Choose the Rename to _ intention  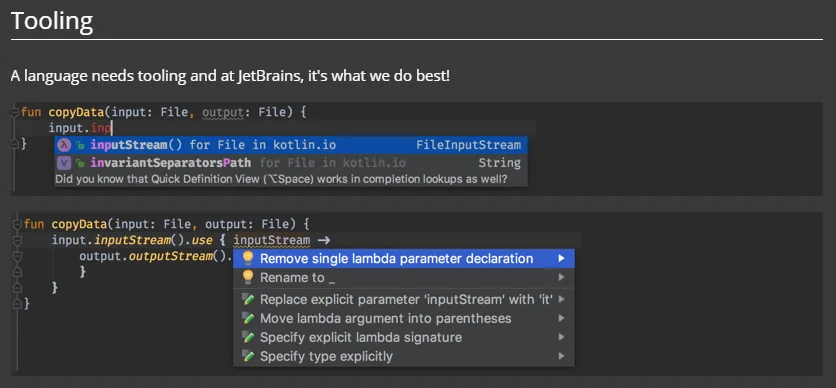(404, 278)
